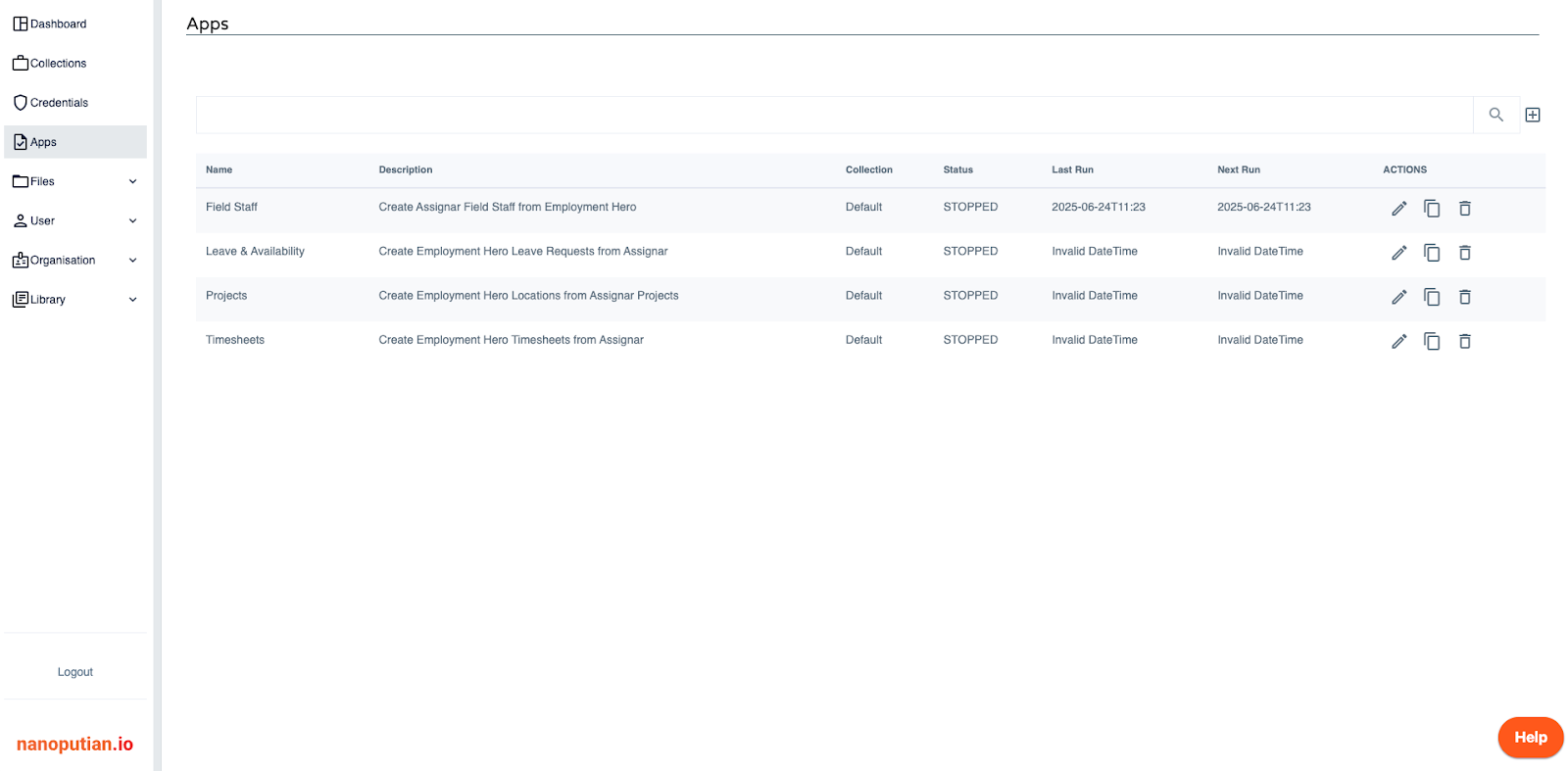The width and height of the screenshot is (1568, 771).
Task: Edit the Timesheets app
Action: 1398,341
